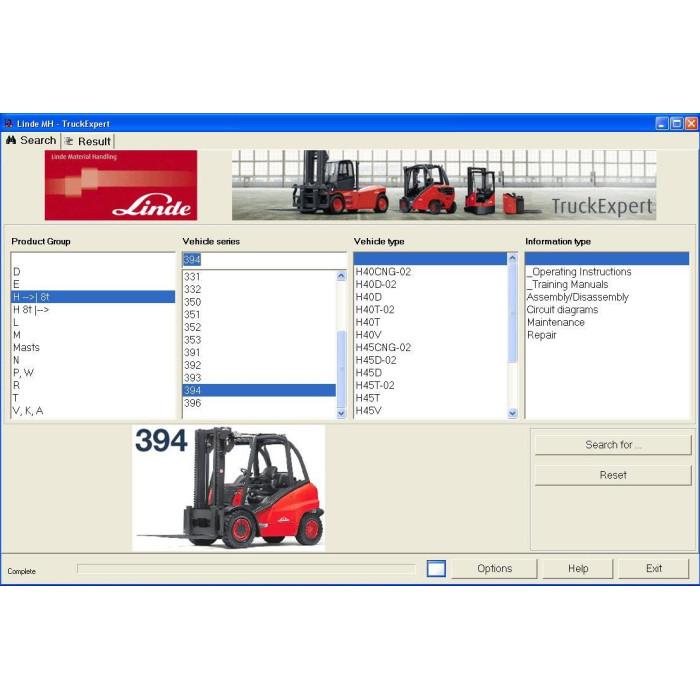Select vehicle type H40V
This screenshot has width=700, height=700.
click(x=430, y=335)
